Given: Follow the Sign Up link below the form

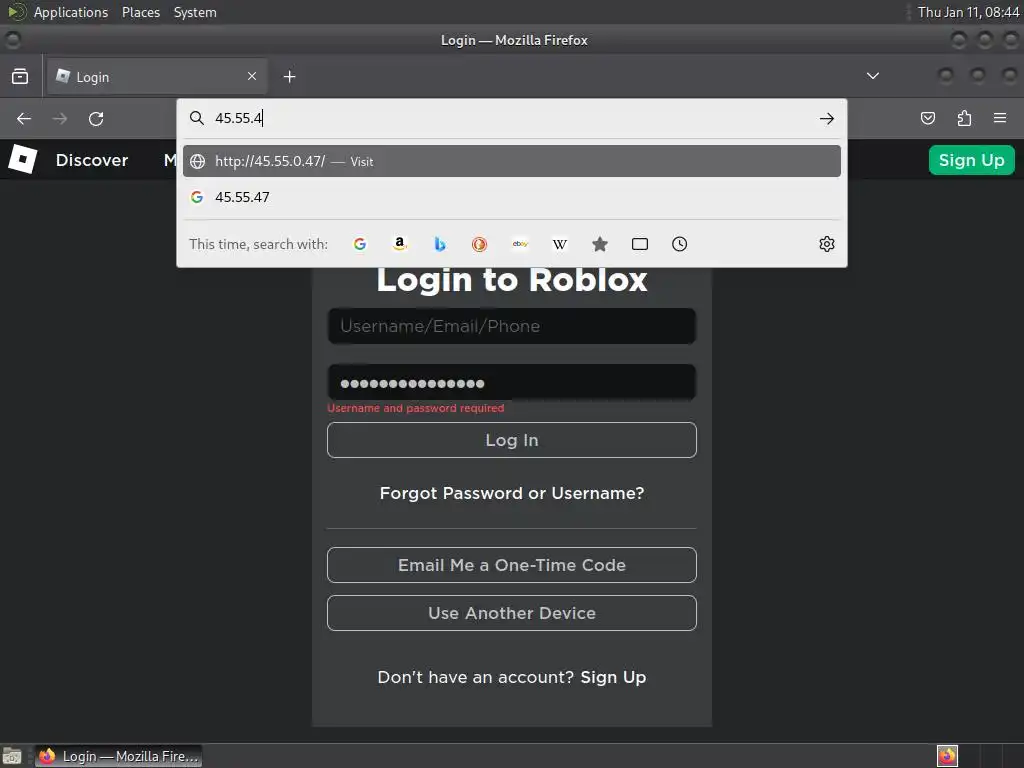Looking at the screenshot, I should pos(613,677).
